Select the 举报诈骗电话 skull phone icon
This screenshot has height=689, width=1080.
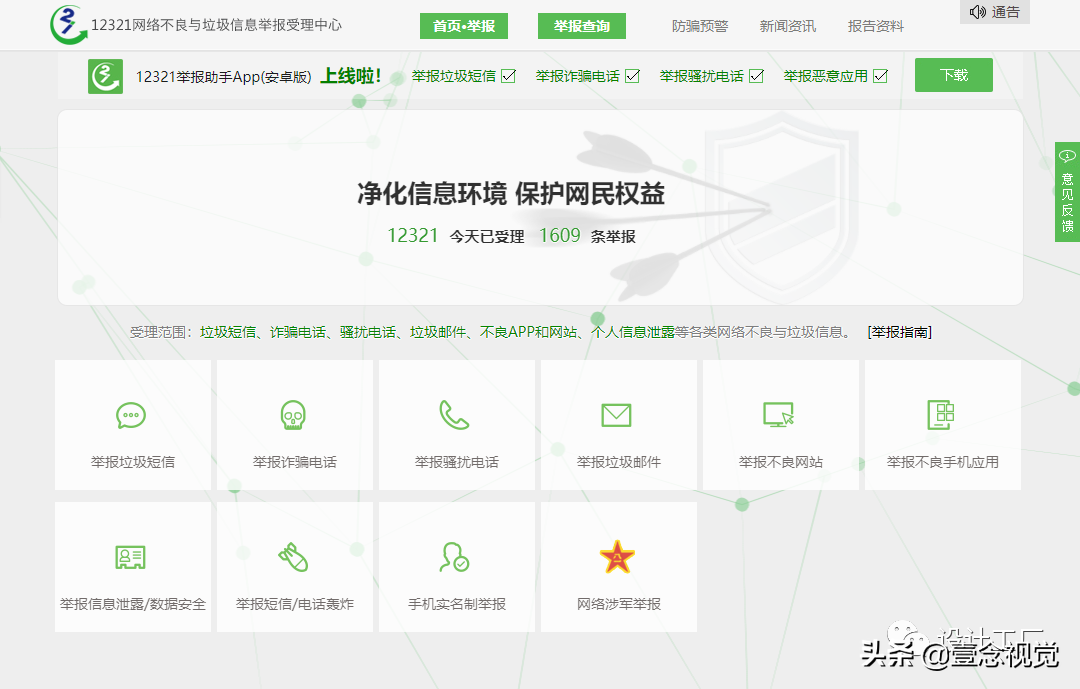click(294, 414)
